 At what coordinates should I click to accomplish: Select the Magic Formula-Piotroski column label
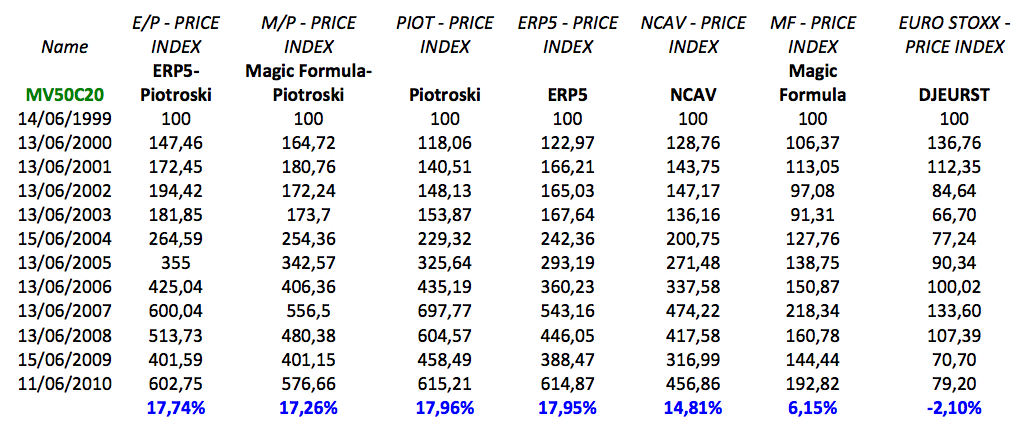307,83
